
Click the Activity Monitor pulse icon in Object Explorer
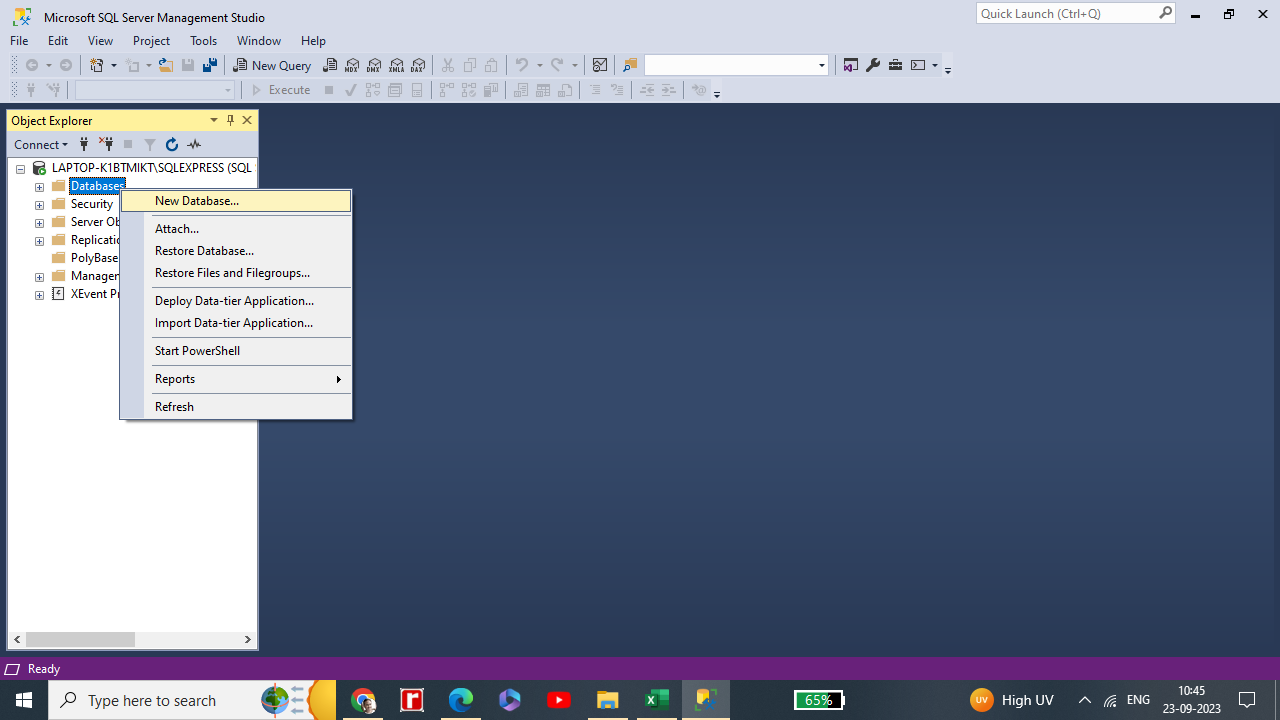click(194, 144)
